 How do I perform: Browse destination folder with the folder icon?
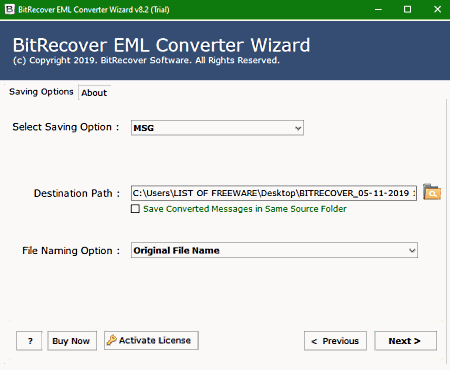pos(432,192)
